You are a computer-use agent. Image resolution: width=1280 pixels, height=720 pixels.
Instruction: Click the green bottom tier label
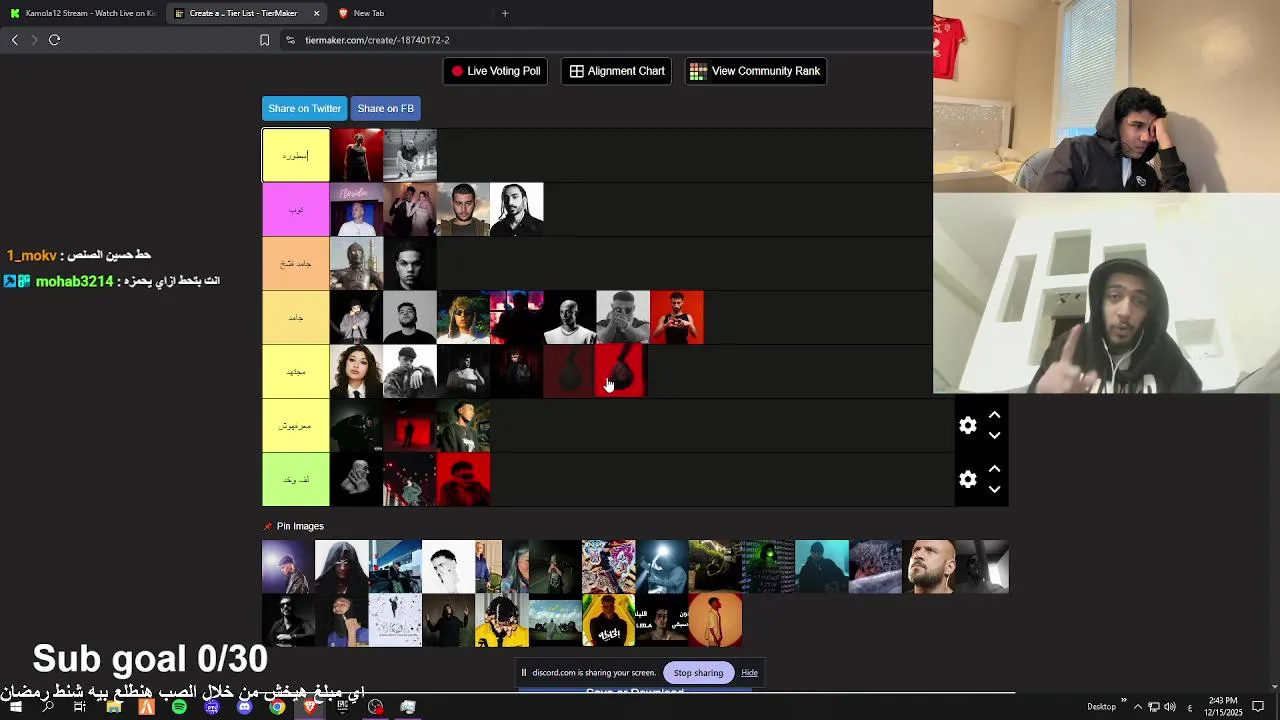tap(296, 480)
